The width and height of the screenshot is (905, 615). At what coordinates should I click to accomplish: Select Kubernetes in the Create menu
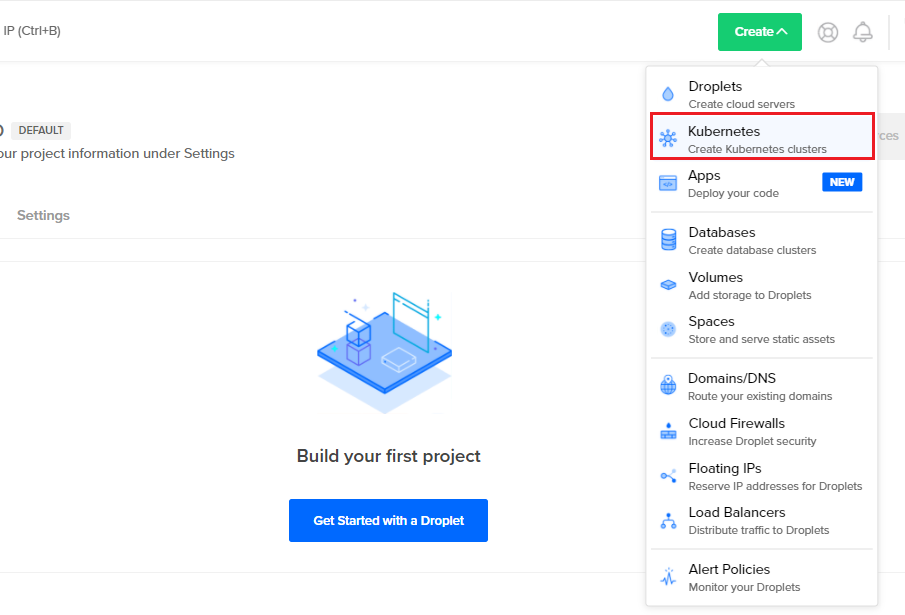762,137
